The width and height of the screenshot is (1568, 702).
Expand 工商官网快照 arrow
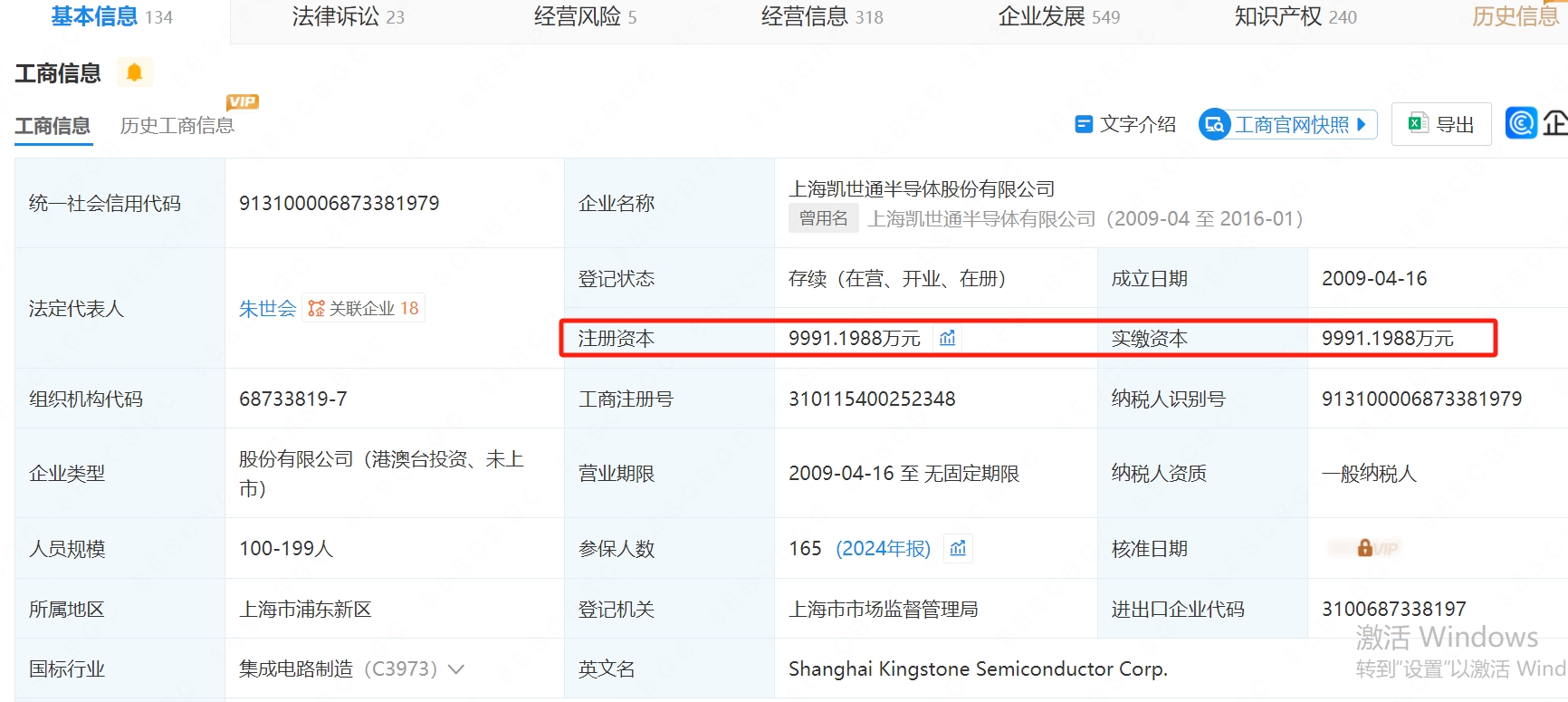[x=1361, y=124]
